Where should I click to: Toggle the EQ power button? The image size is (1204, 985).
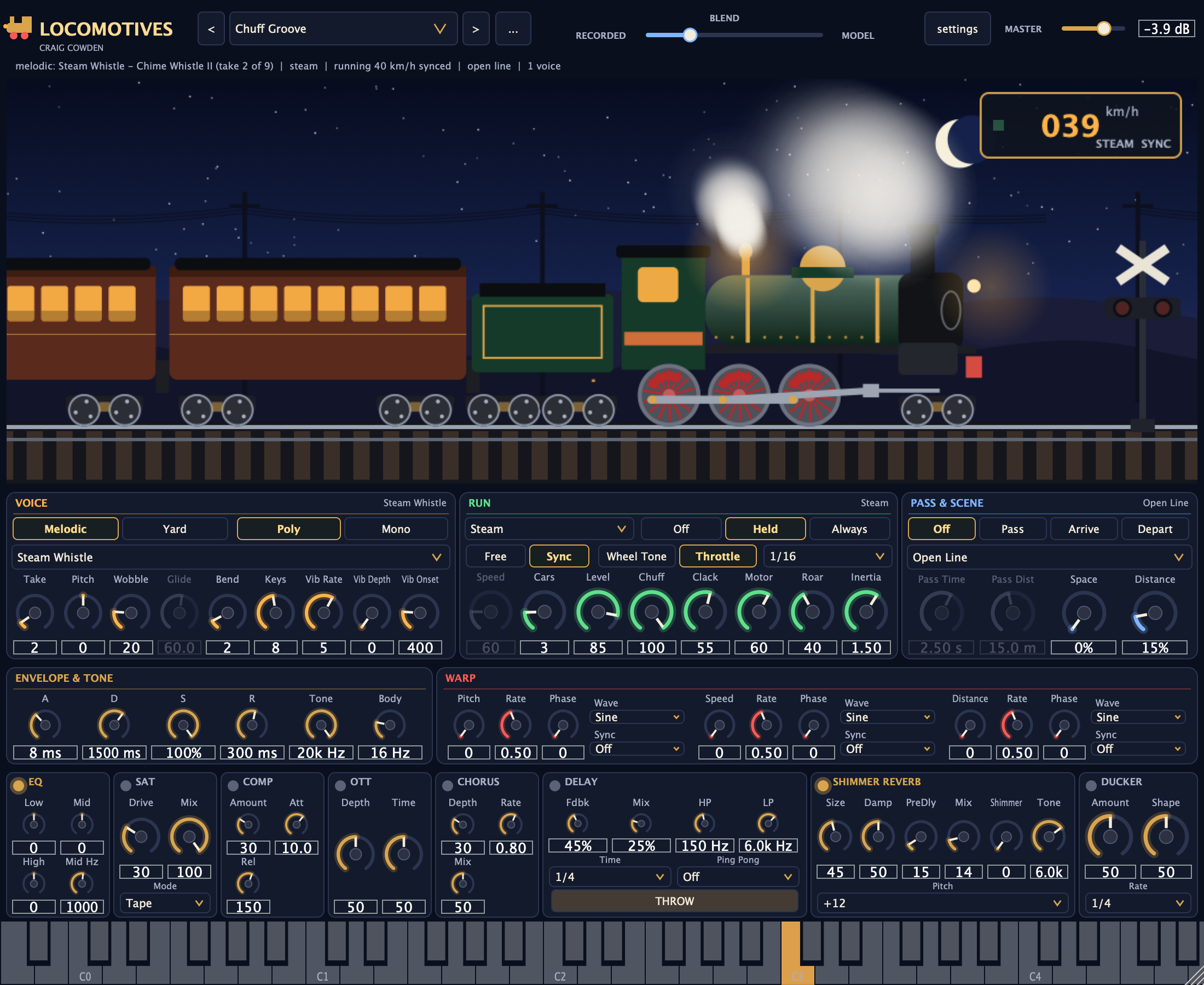[19, 785]
